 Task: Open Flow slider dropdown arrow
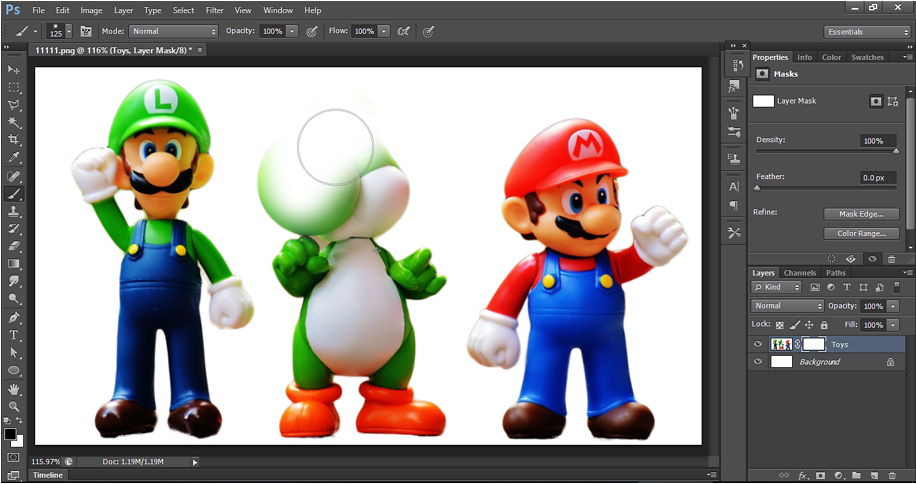384,32
